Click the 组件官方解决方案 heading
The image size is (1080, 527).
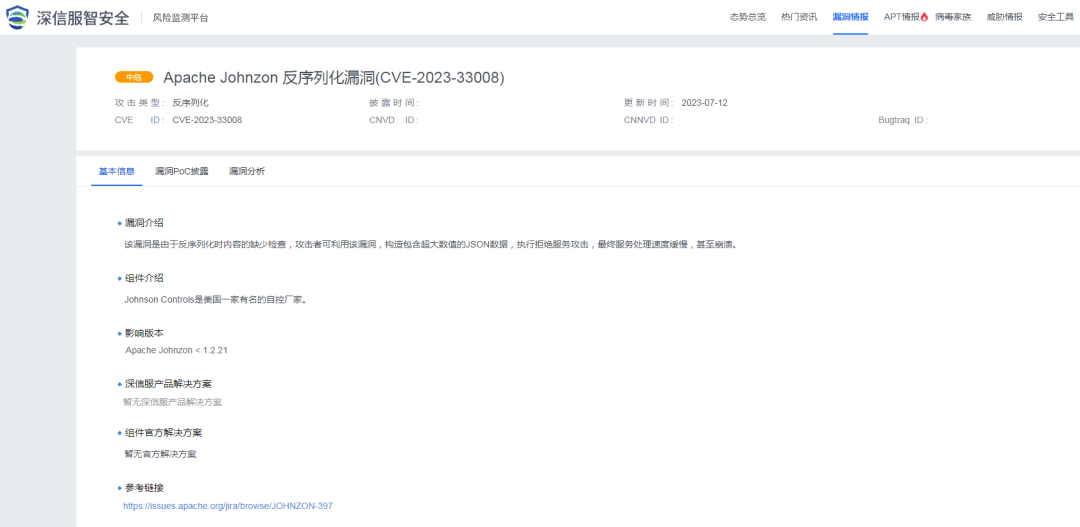[x=163, y=433]
